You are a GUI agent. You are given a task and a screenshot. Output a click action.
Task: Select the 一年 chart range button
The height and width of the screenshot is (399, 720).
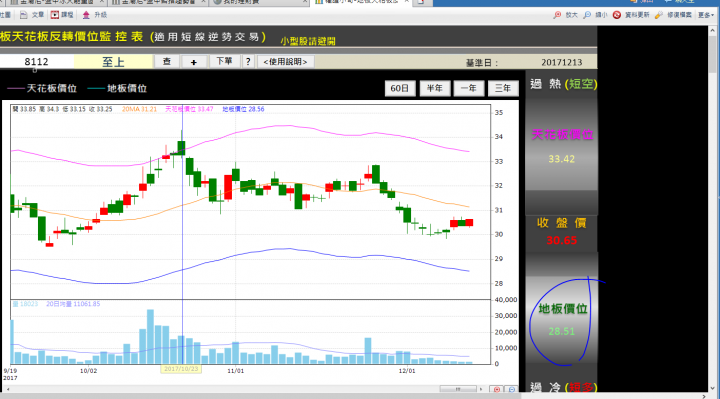click(x=468, y=88)
